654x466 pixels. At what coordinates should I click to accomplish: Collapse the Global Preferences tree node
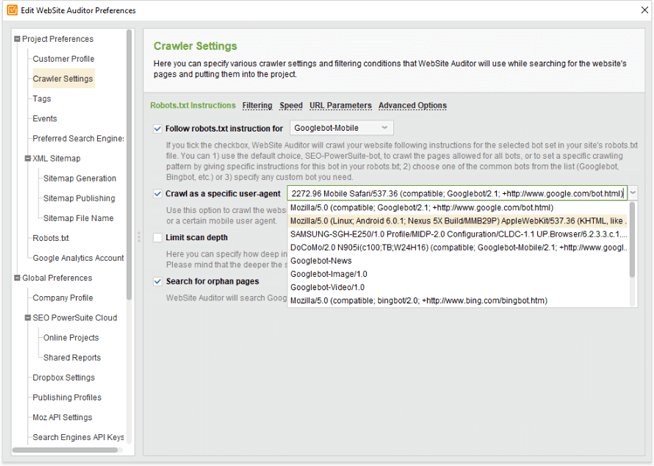(x=17, y=278)
